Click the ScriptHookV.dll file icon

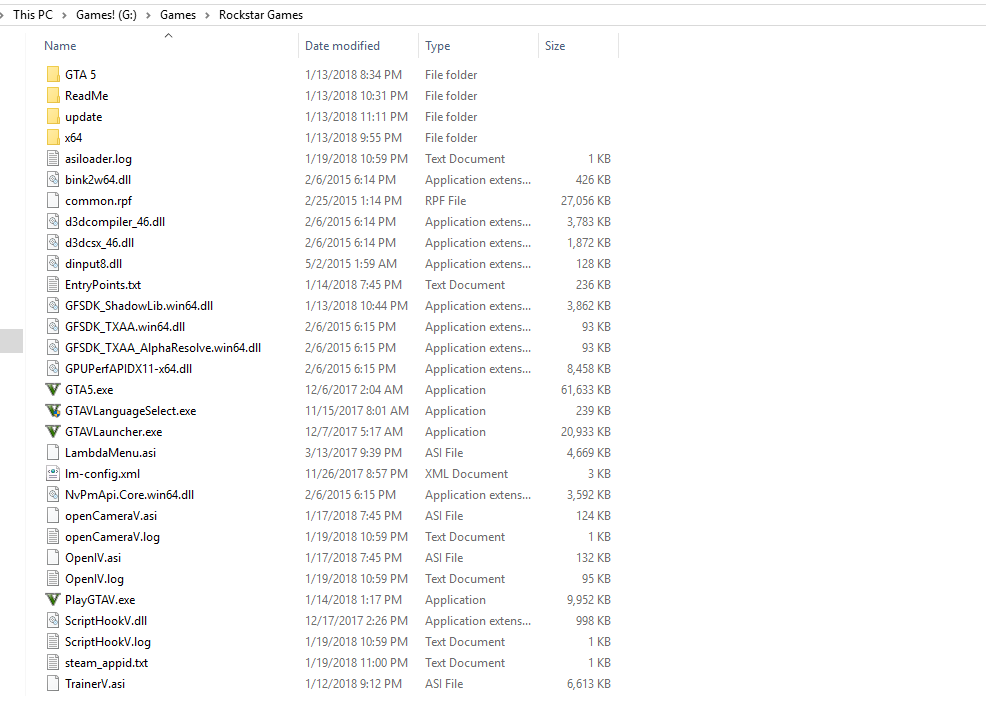click(53, 621)
